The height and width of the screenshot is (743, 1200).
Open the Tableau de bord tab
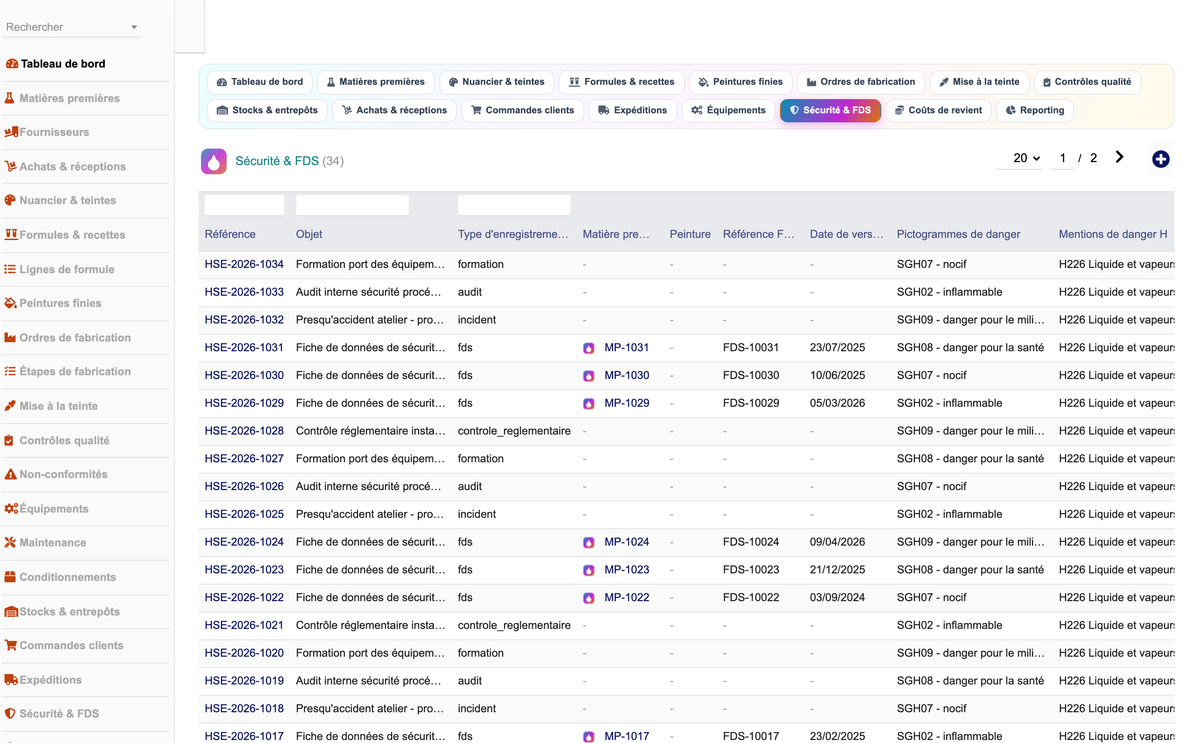point(261,82)
